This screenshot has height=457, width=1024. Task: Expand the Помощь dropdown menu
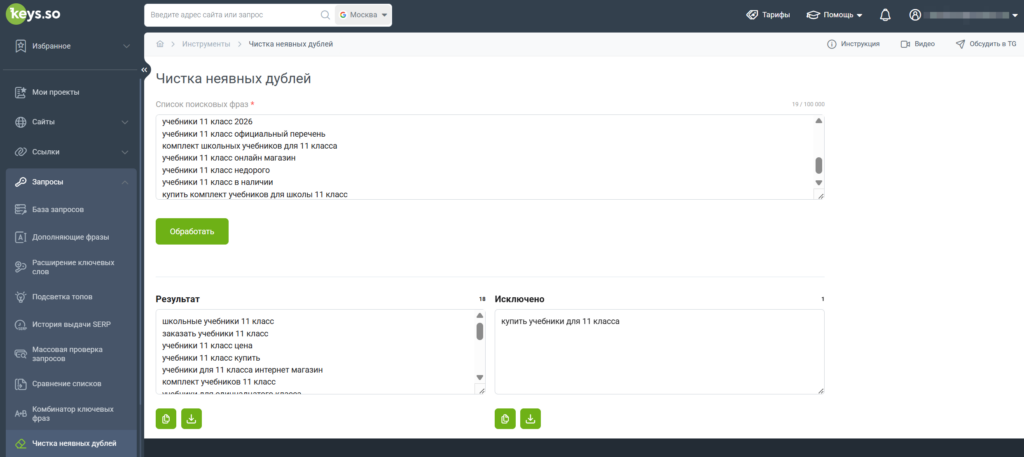pos(835,15)
